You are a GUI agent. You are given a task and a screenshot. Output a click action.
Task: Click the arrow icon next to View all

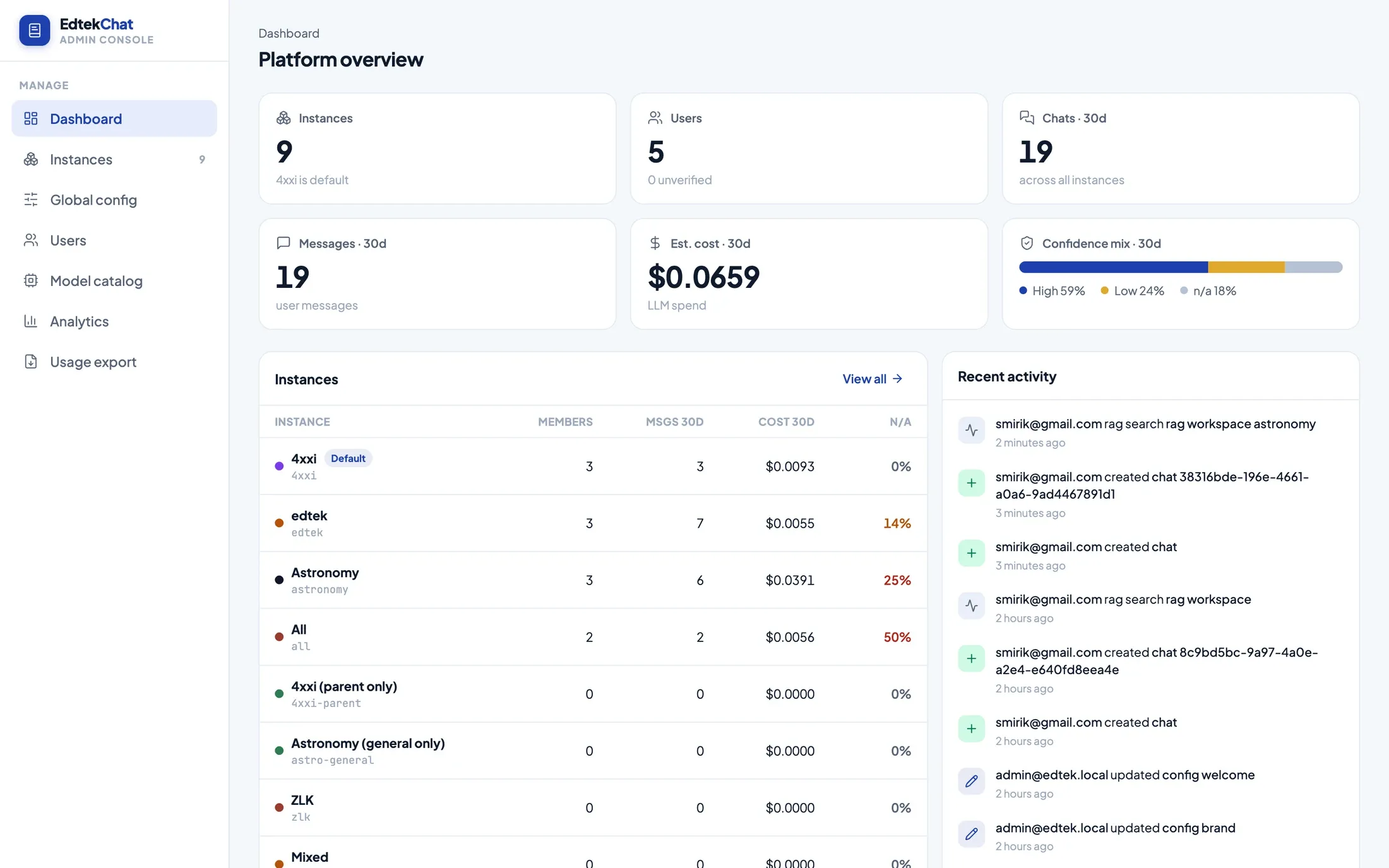coord(898,379)
